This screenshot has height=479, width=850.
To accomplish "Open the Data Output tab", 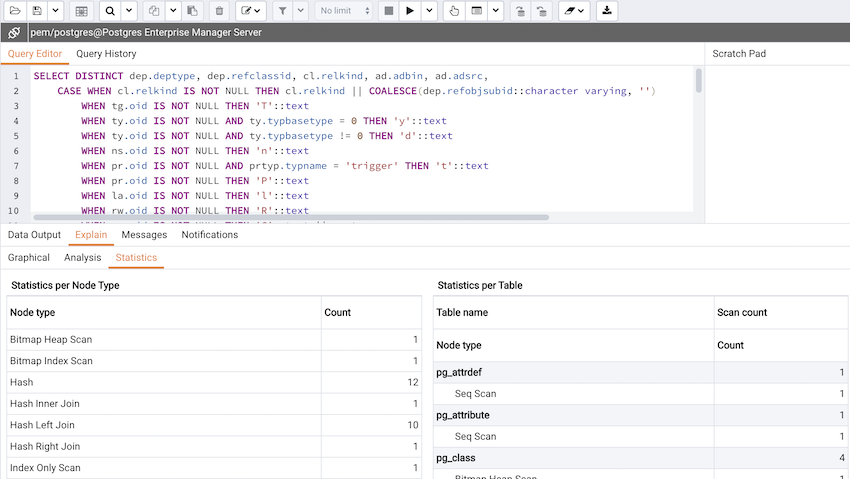I will (34, 235).
